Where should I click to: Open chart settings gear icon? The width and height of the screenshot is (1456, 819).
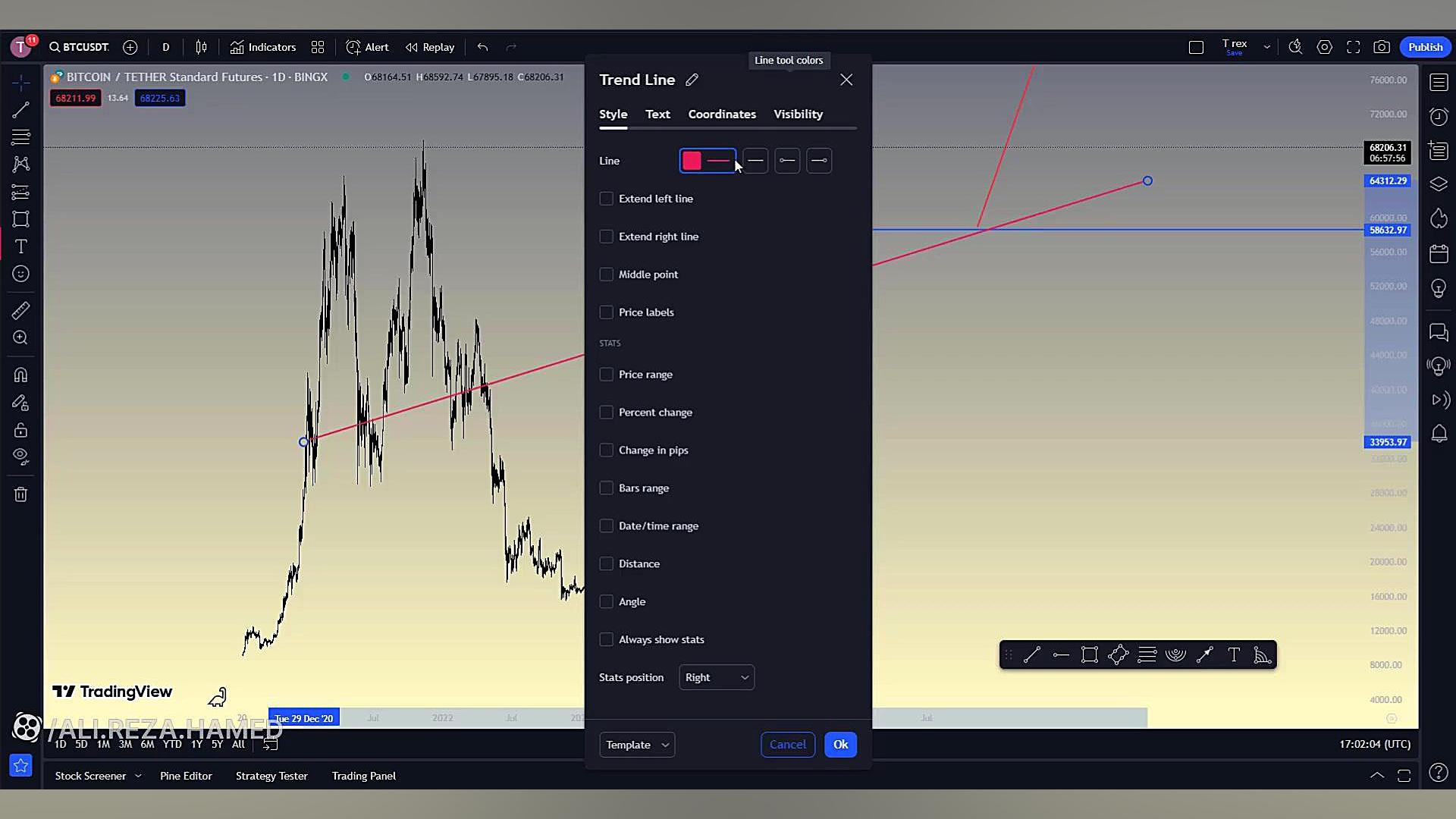[x=1324, y=47]
